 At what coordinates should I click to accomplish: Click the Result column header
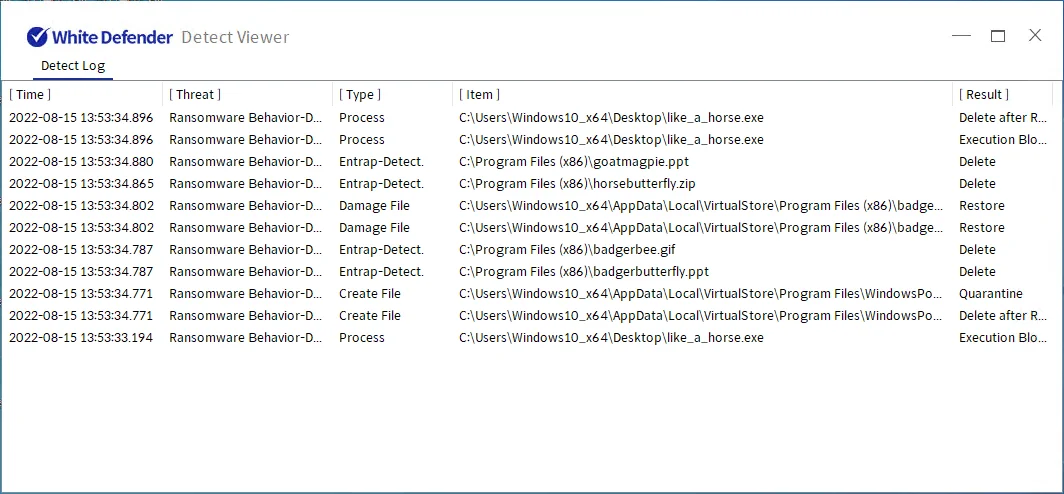click(984, 94)
